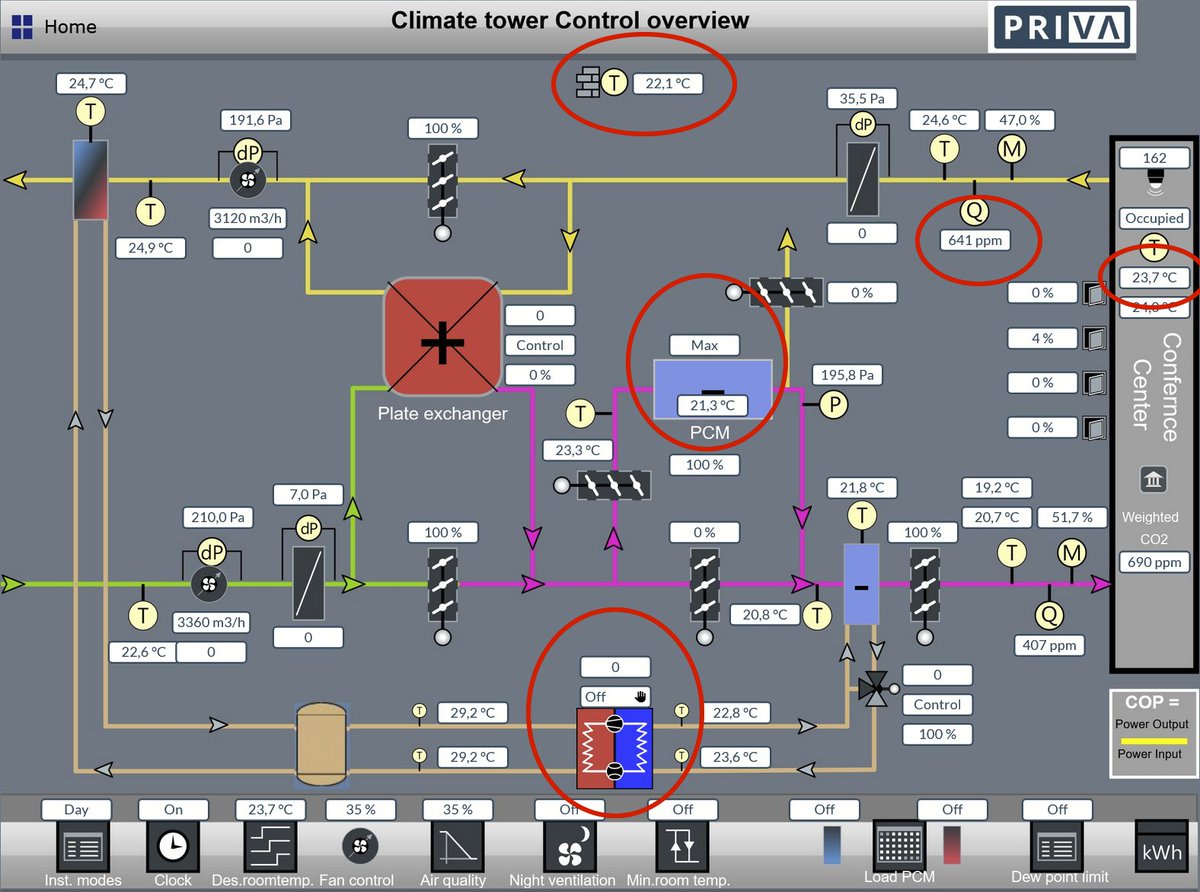
Task: Toggle the heat pump Off manual state
Action: coord(615,696)
